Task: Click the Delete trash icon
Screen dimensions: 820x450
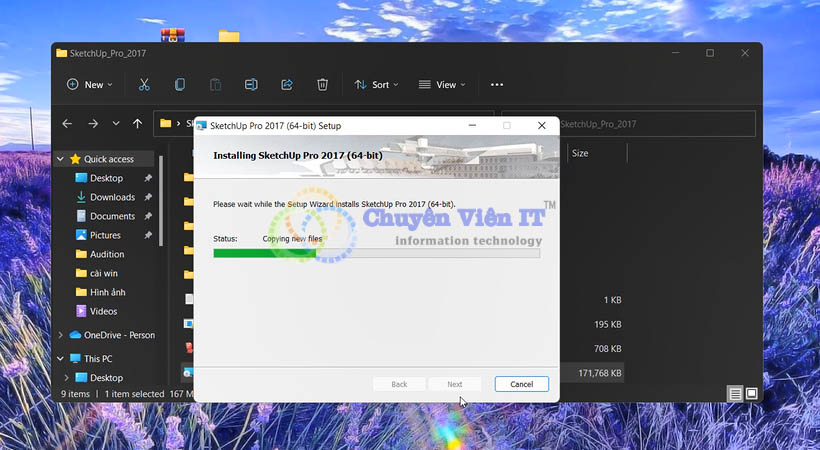Action: [x=322, y=85]
